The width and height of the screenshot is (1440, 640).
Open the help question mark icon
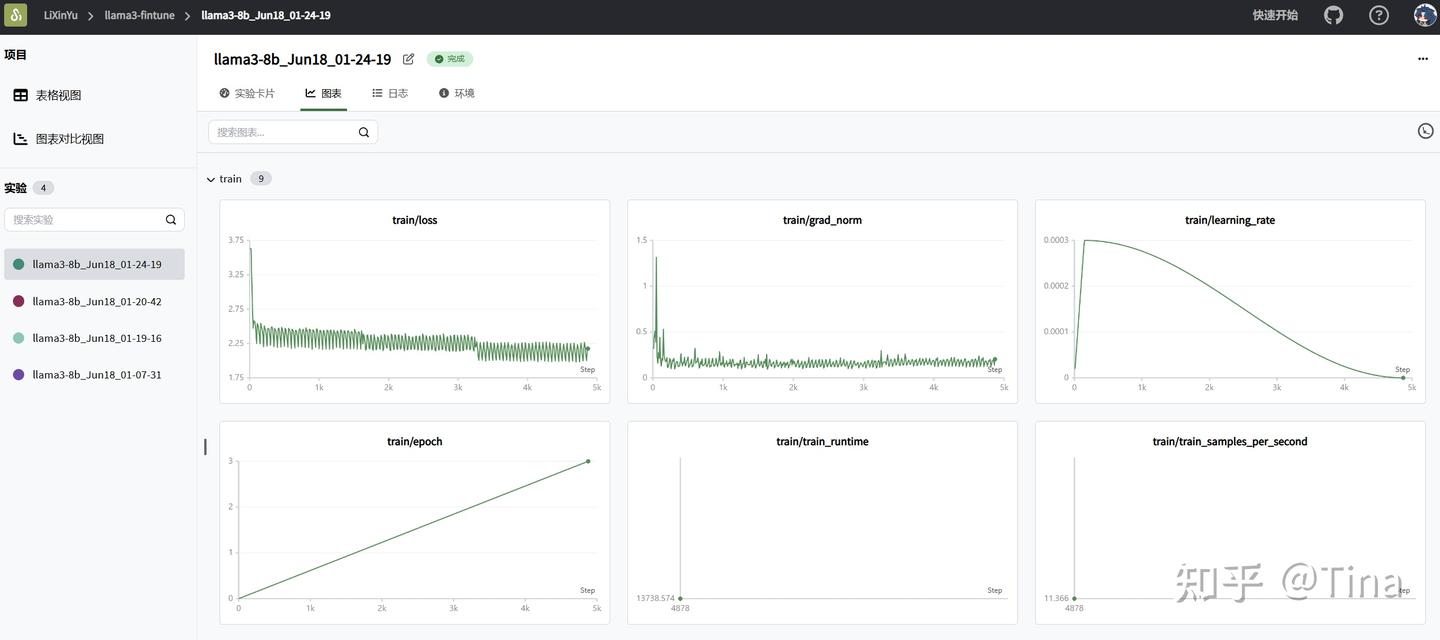coord(1379,15)
